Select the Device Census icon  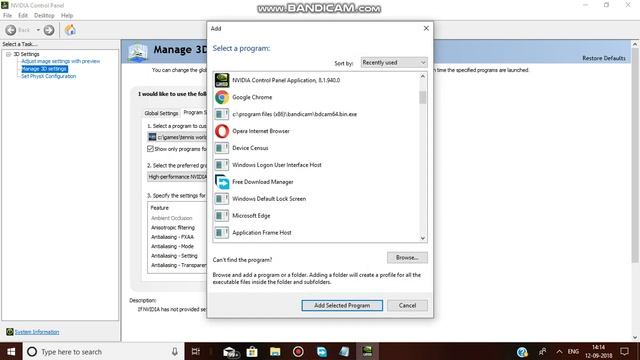pos(222,148)
